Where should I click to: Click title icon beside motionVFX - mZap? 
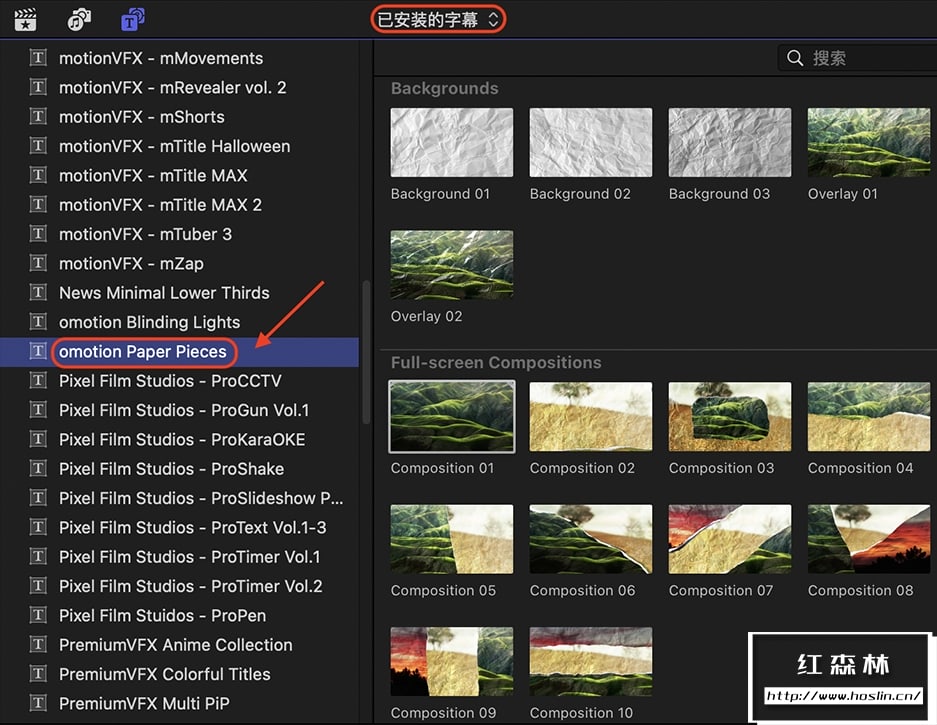[x=38, y=263]
